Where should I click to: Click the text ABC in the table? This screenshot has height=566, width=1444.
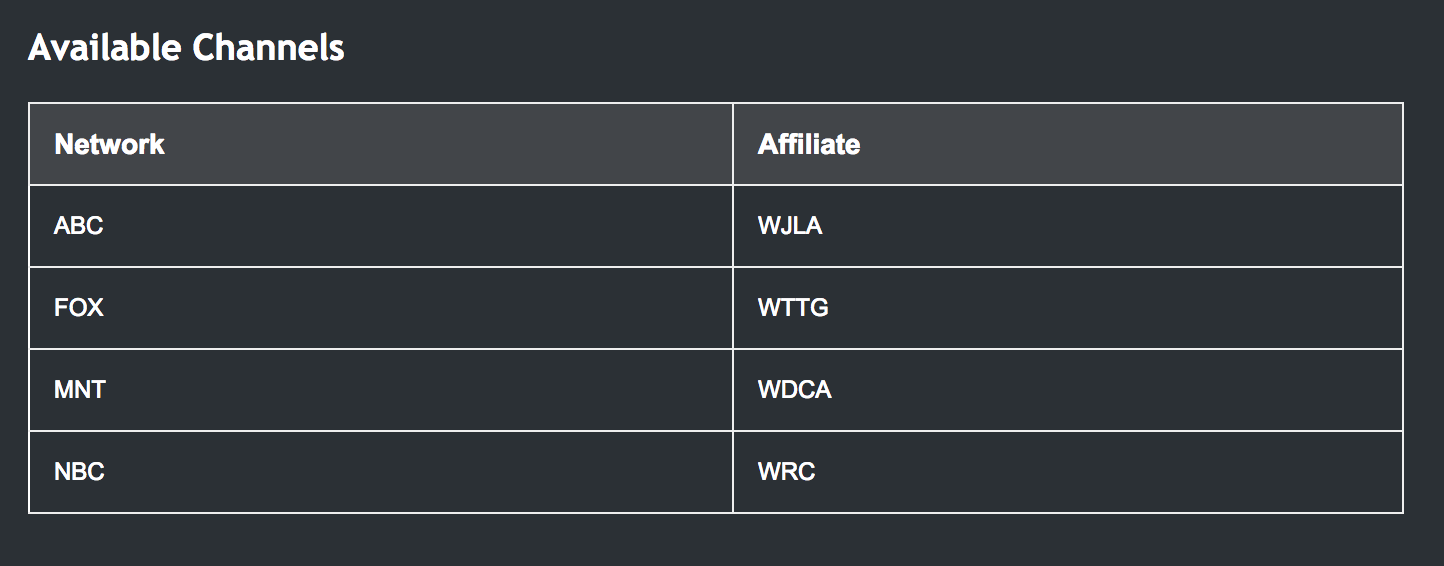click(x=79, y=226)
